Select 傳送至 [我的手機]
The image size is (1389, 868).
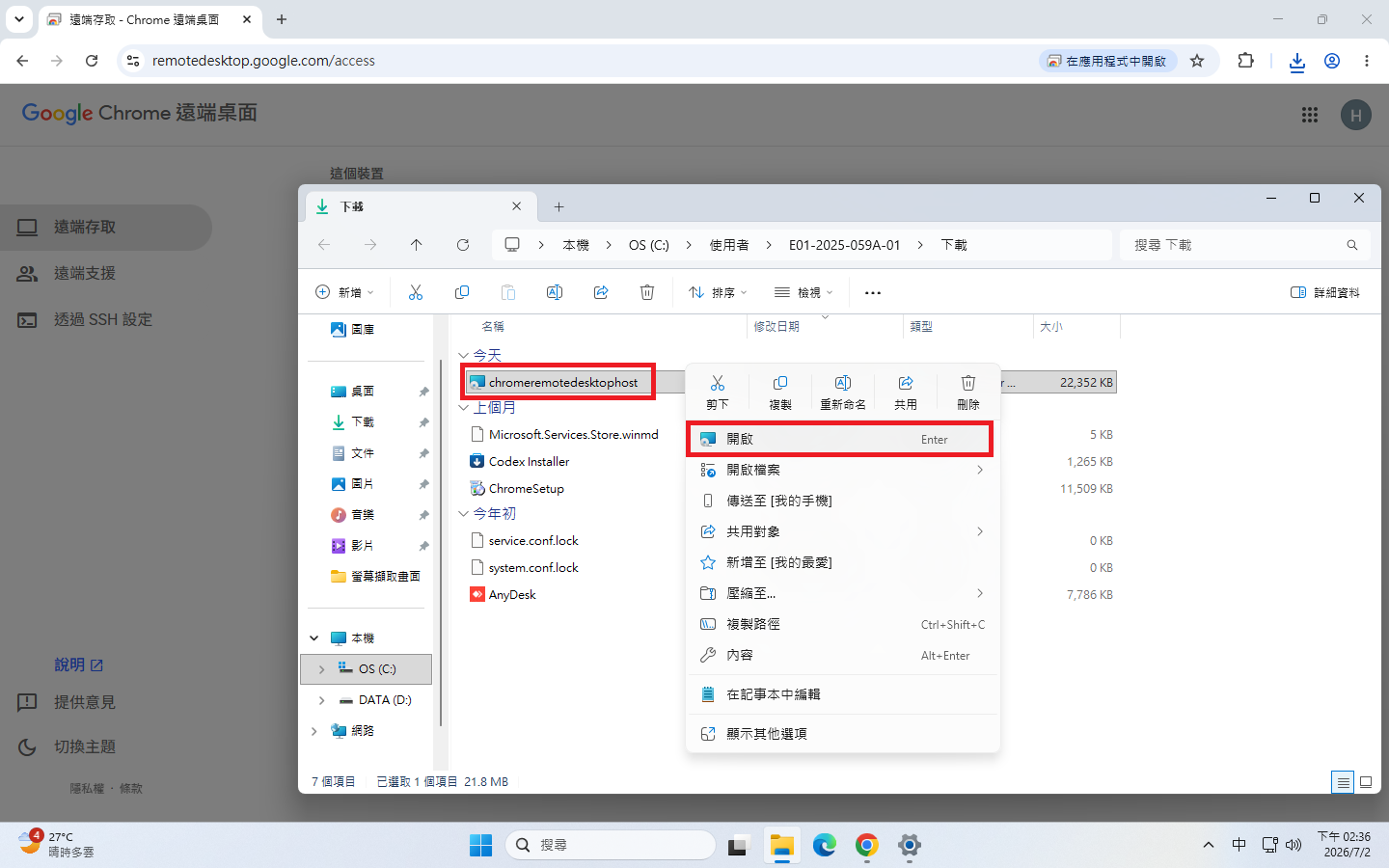tap(842, 501)
